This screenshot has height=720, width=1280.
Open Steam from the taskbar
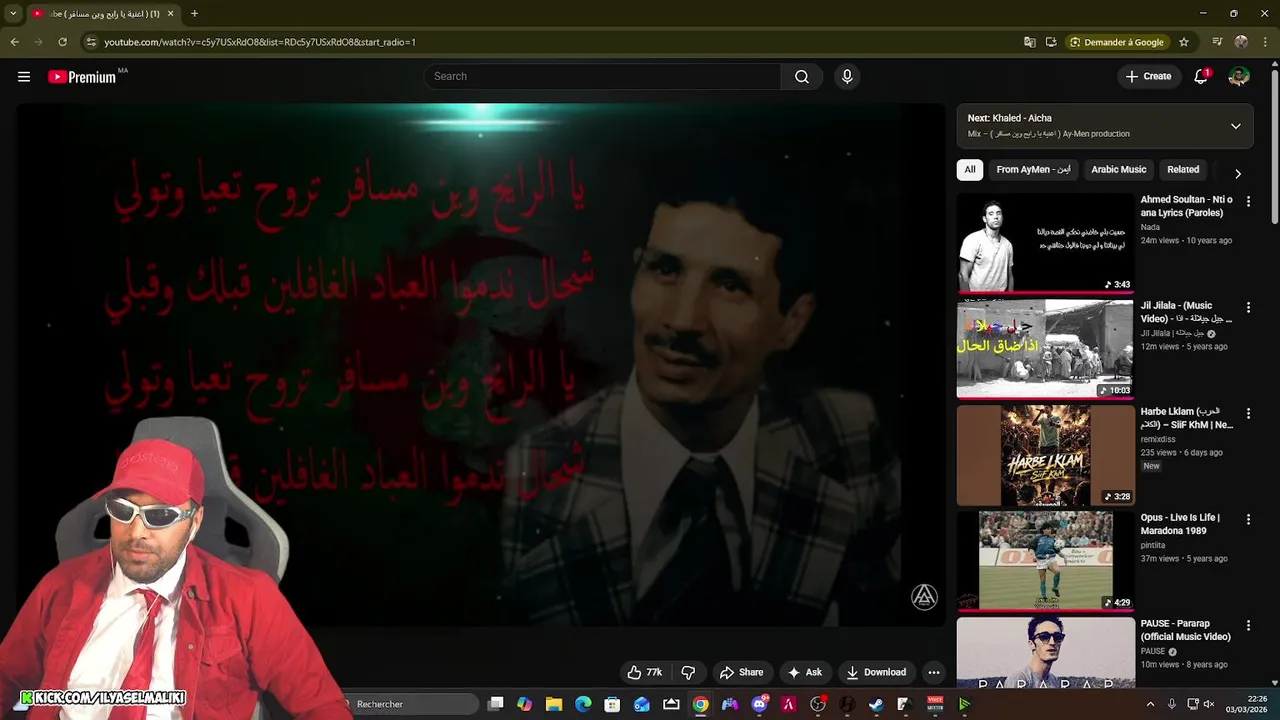tap(876, 704)
